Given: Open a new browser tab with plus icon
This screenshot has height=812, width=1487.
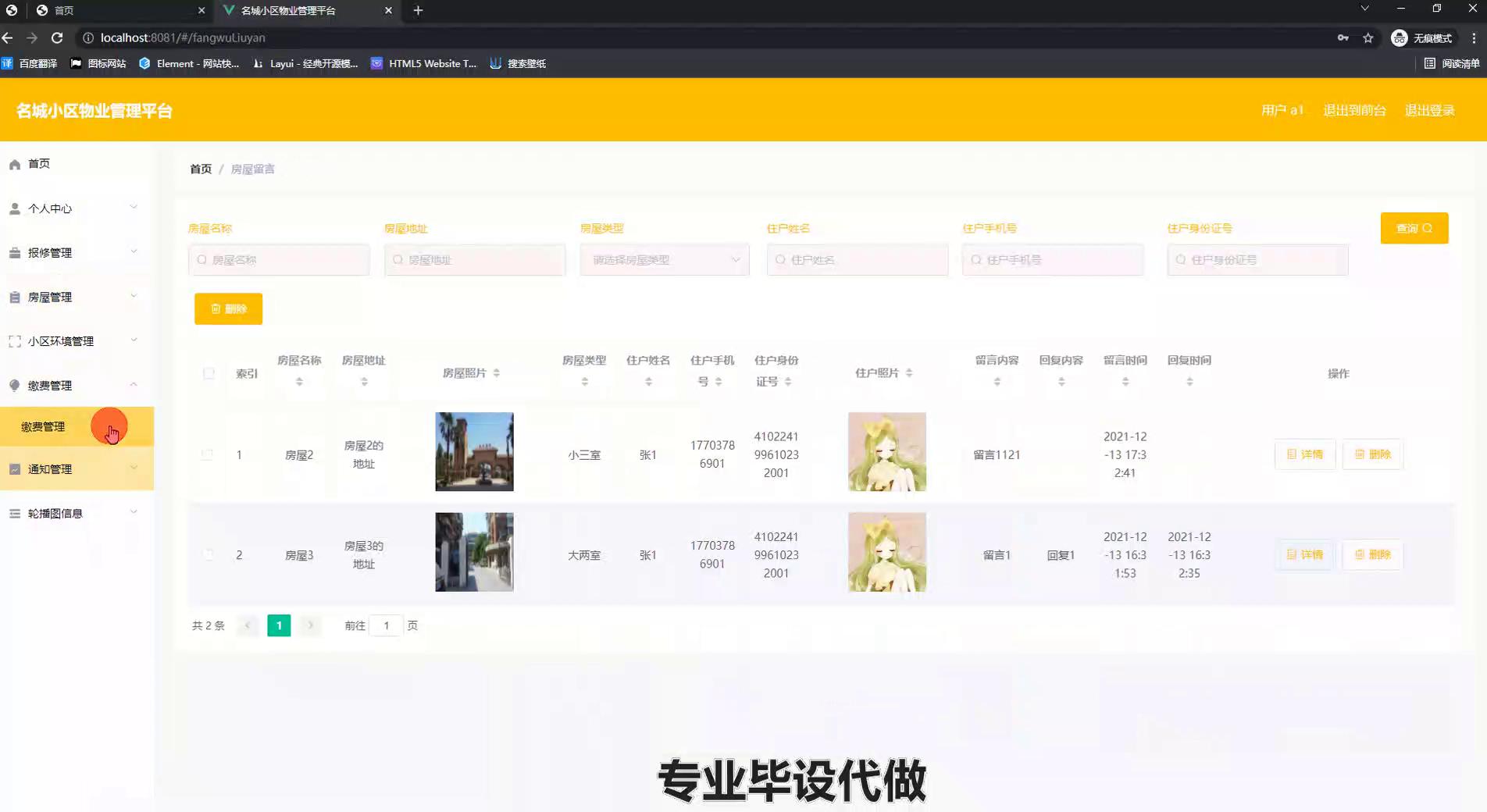Looking at the screenshot, I should (418, 10).
